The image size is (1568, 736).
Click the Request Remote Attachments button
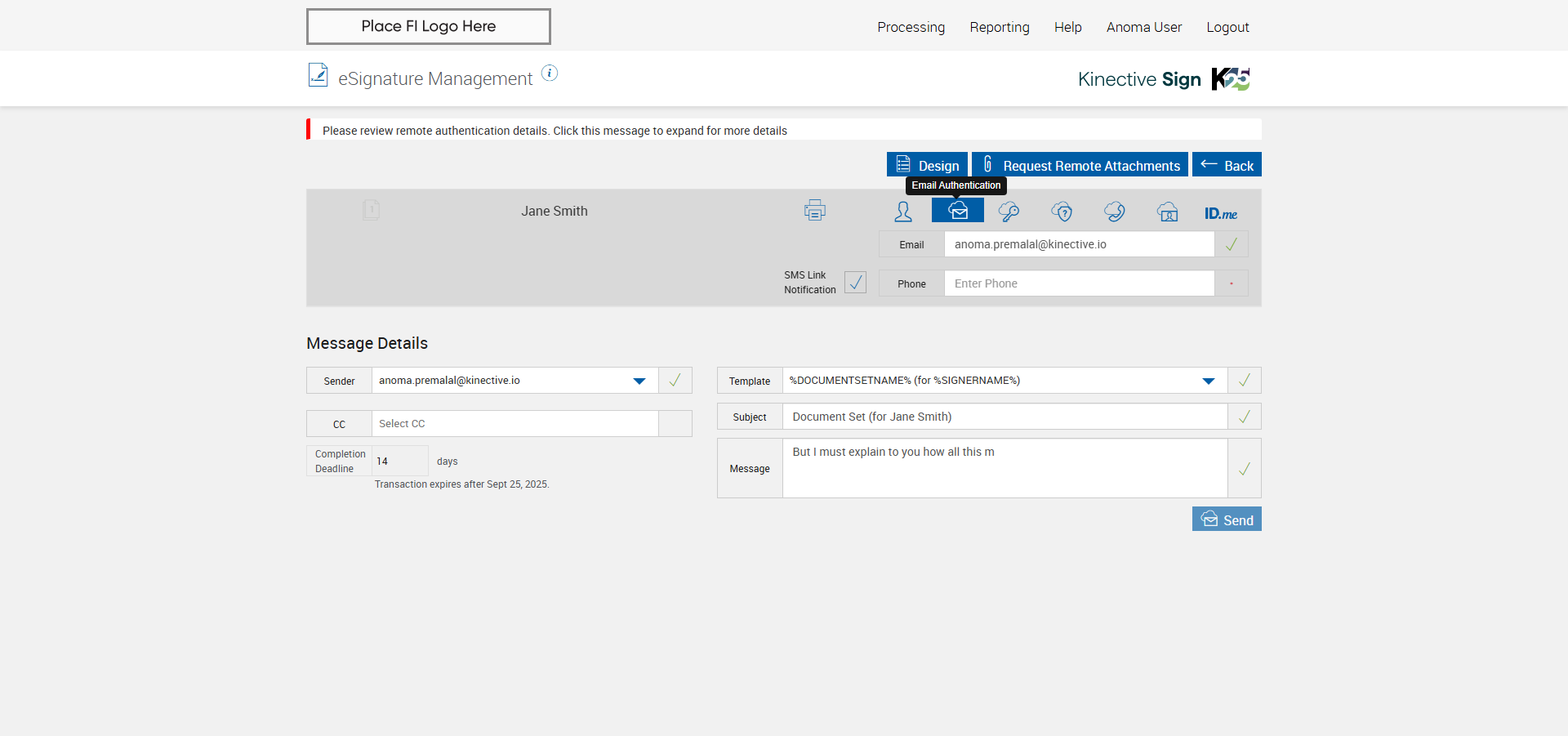tap(1080, 165)
